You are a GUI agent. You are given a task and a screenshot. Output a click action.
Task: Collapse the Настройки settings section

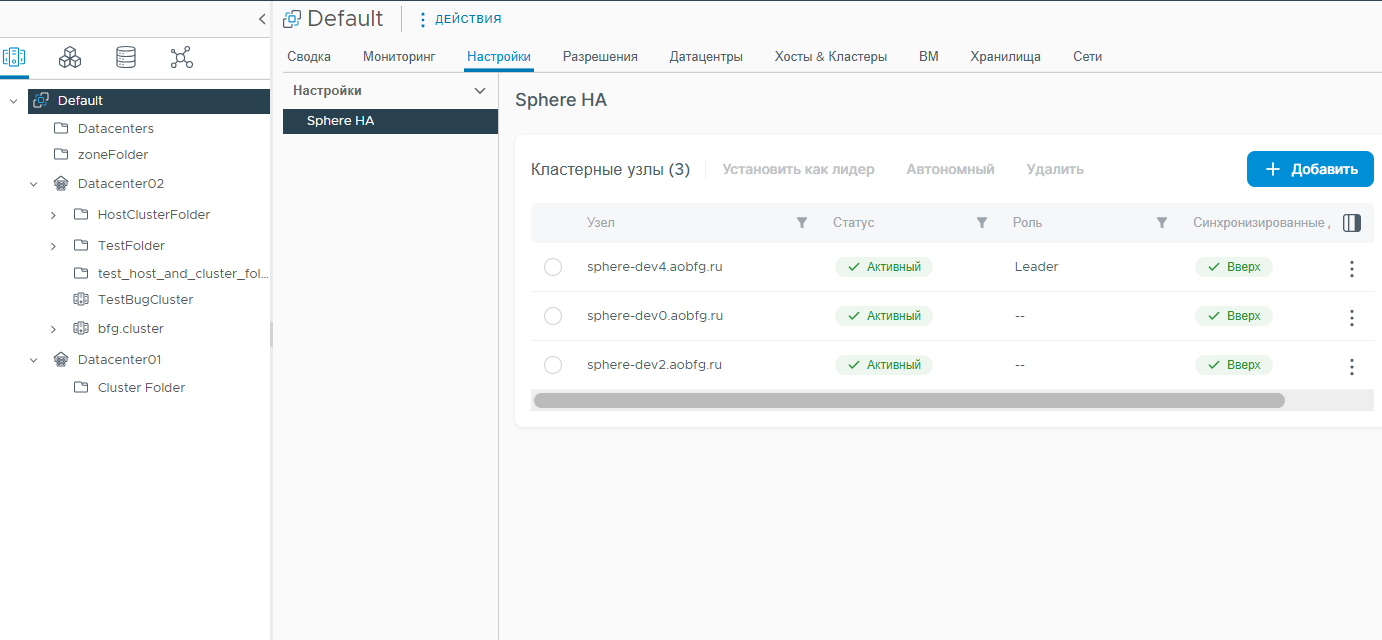(x=479, y=91)
